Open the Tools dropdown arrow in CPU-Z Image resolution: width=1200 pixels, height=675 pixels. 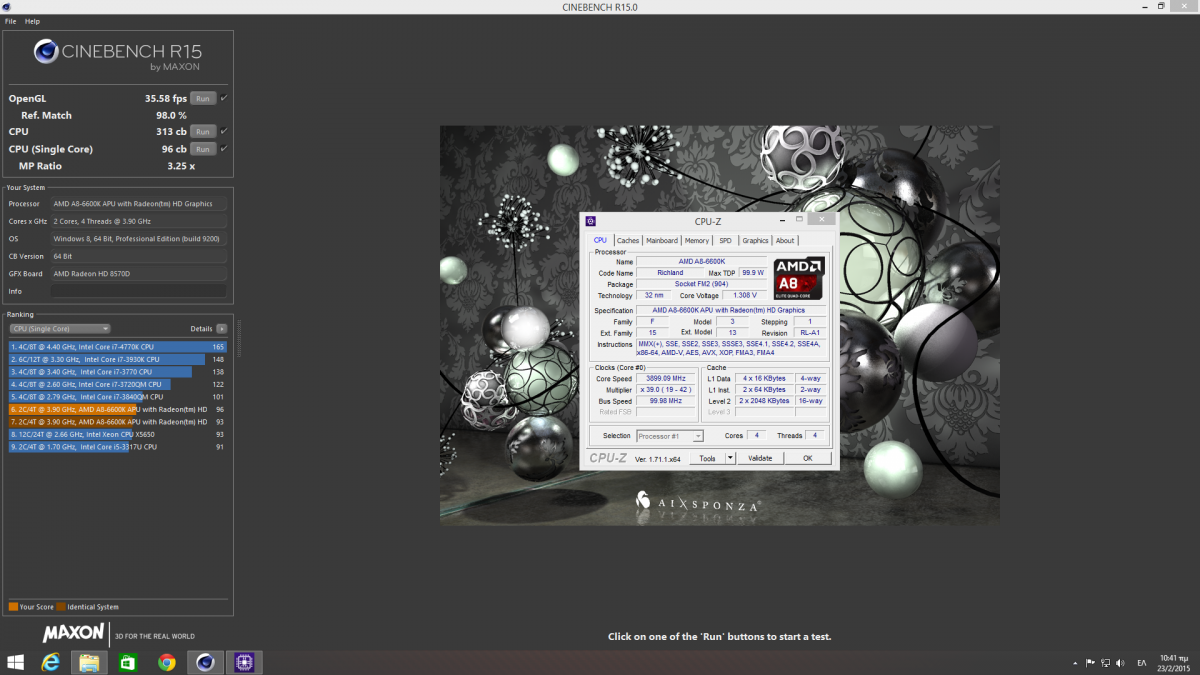731,458
